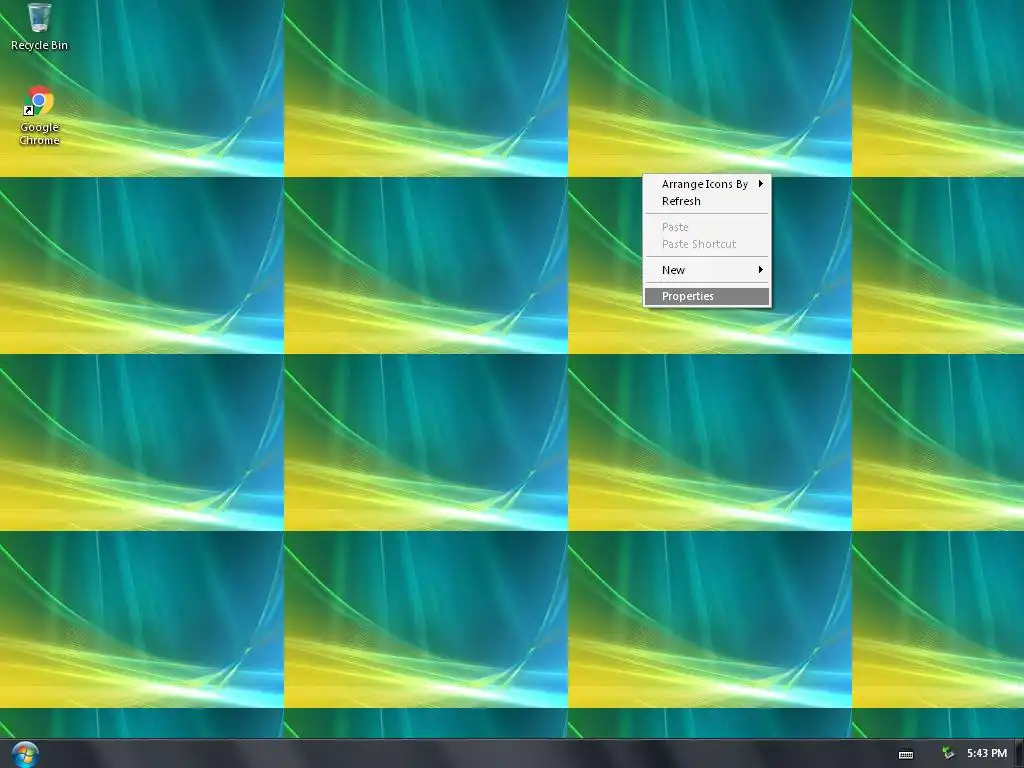The image size is (1024, 768).
Task: Open Properties from the context menu
Action: (x=707, y=296)
